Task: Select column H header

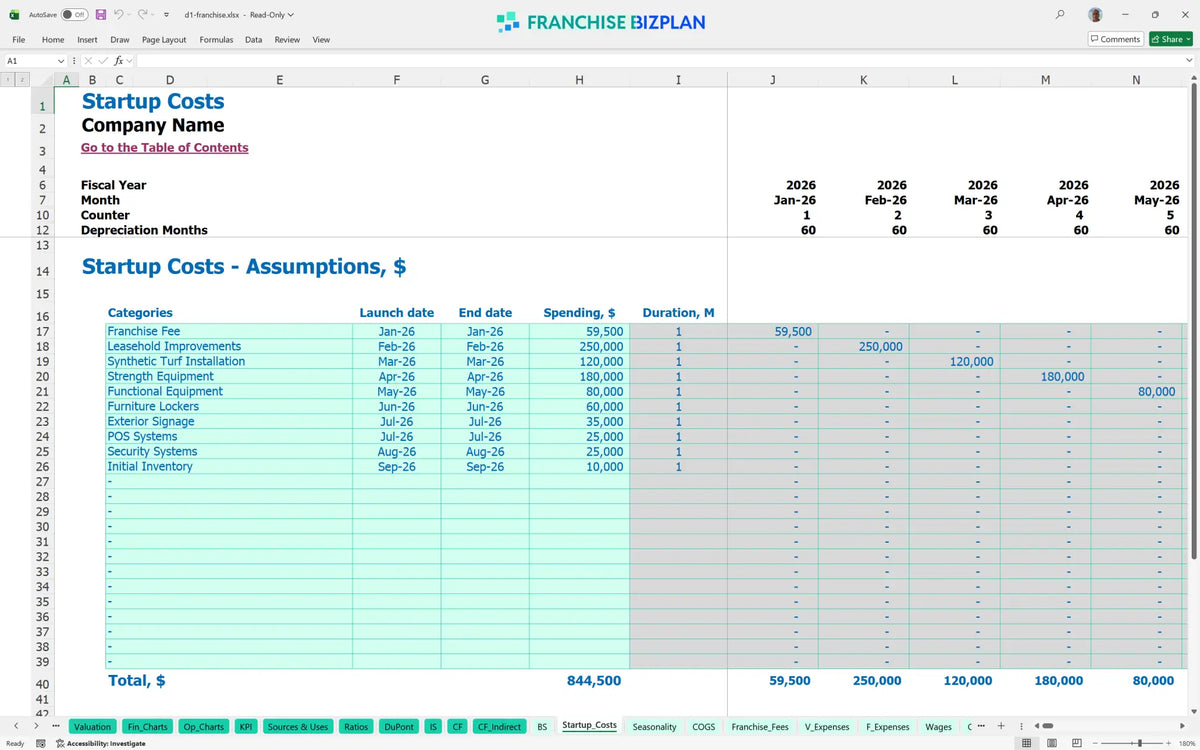Action: (x=579, y=80)
